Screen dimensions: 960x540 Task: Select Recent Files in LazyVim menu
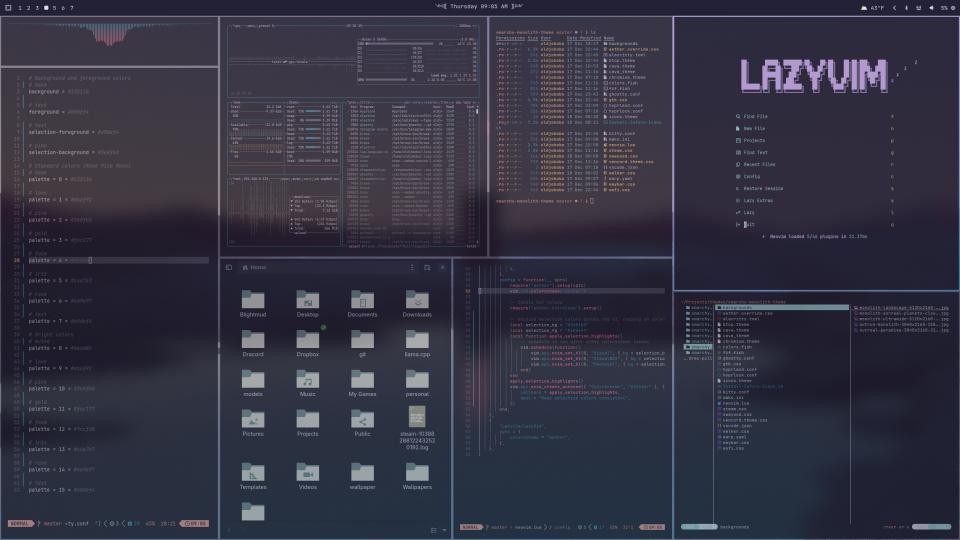[759, 164]
